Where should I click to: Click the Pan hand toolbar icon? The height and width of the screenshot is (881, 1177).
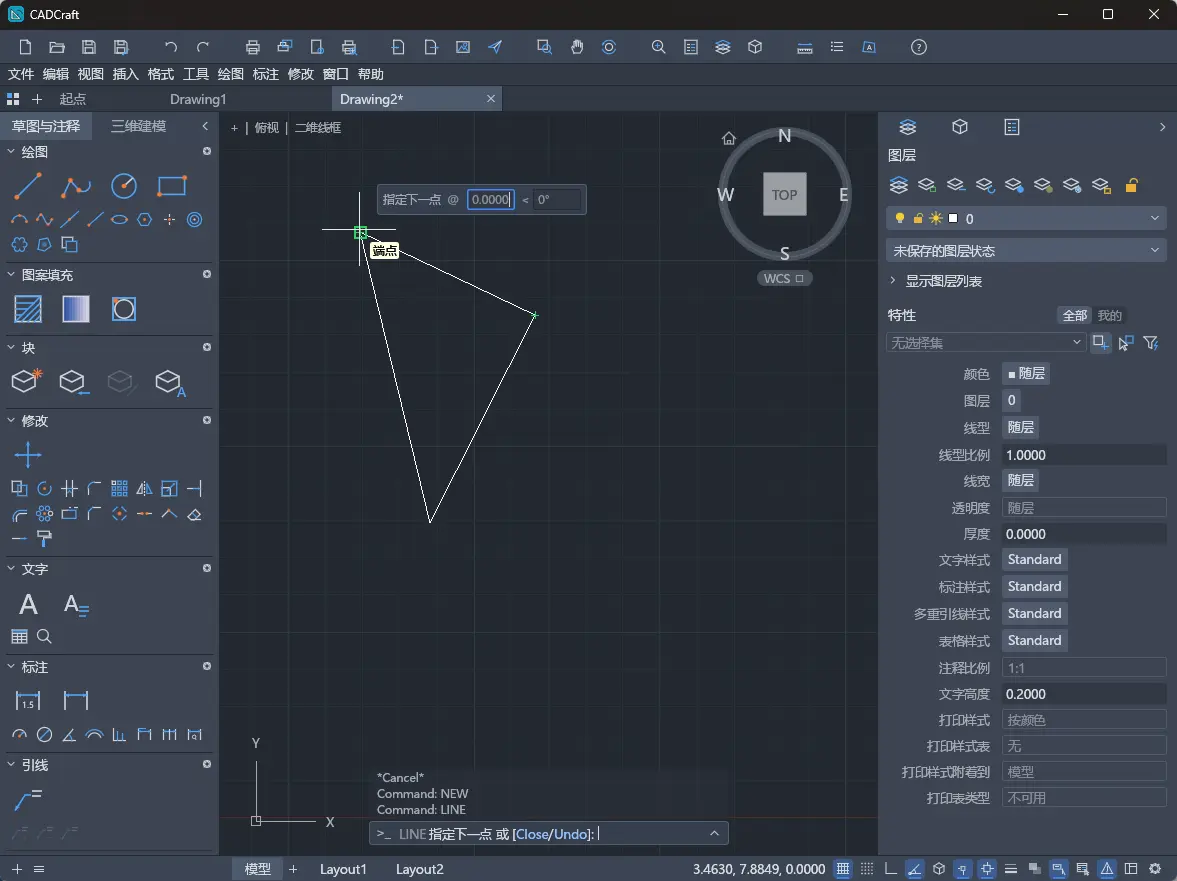(576, 47)
